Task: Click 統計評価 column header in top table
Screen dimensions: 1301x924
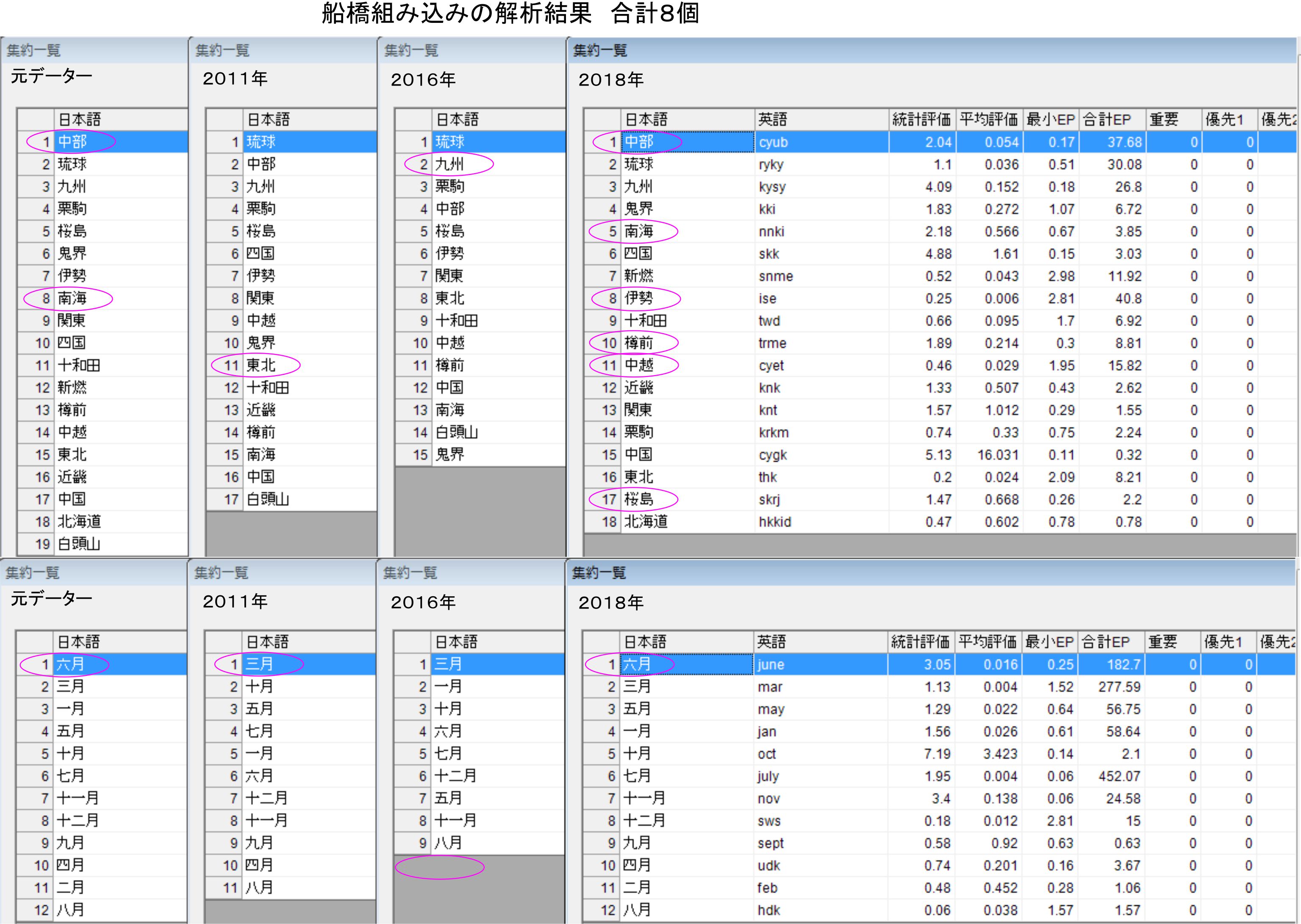Action: tap(921, 119)
